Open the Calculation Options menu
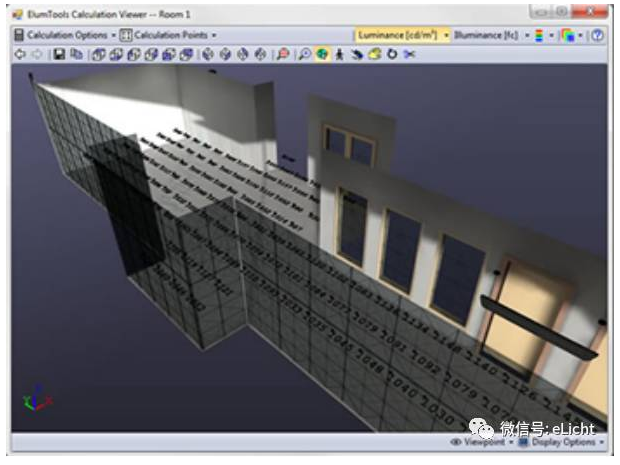The width and height of the screenshot is (620, 465). pos(67,35)
